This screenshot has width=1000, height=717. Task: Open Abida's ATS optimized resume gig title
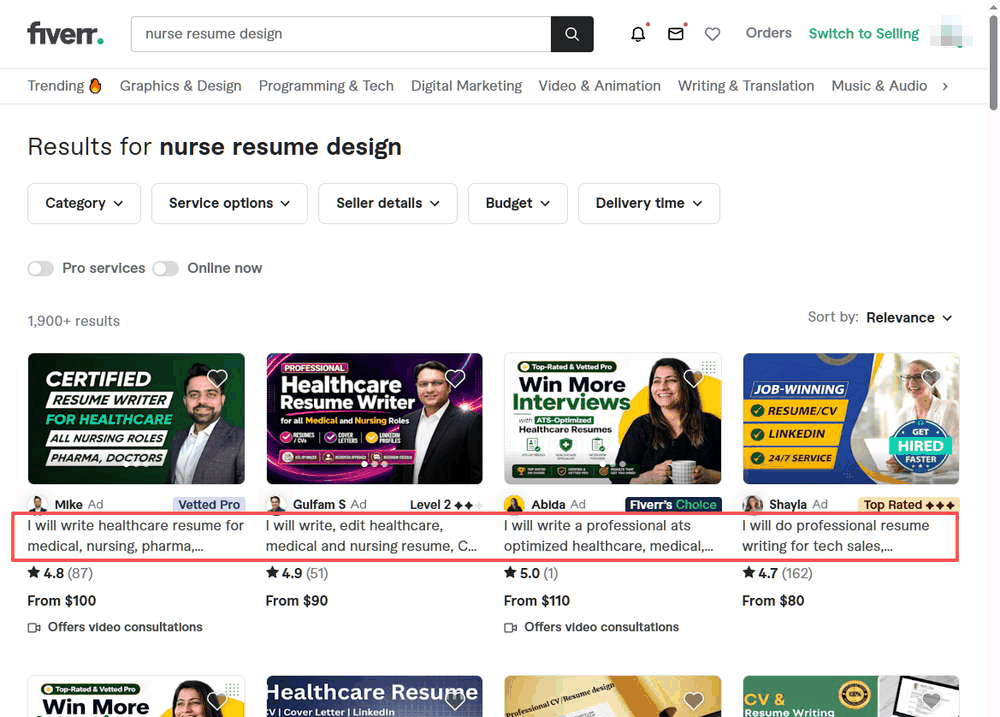pyautogui.click(x=609, y=536)
